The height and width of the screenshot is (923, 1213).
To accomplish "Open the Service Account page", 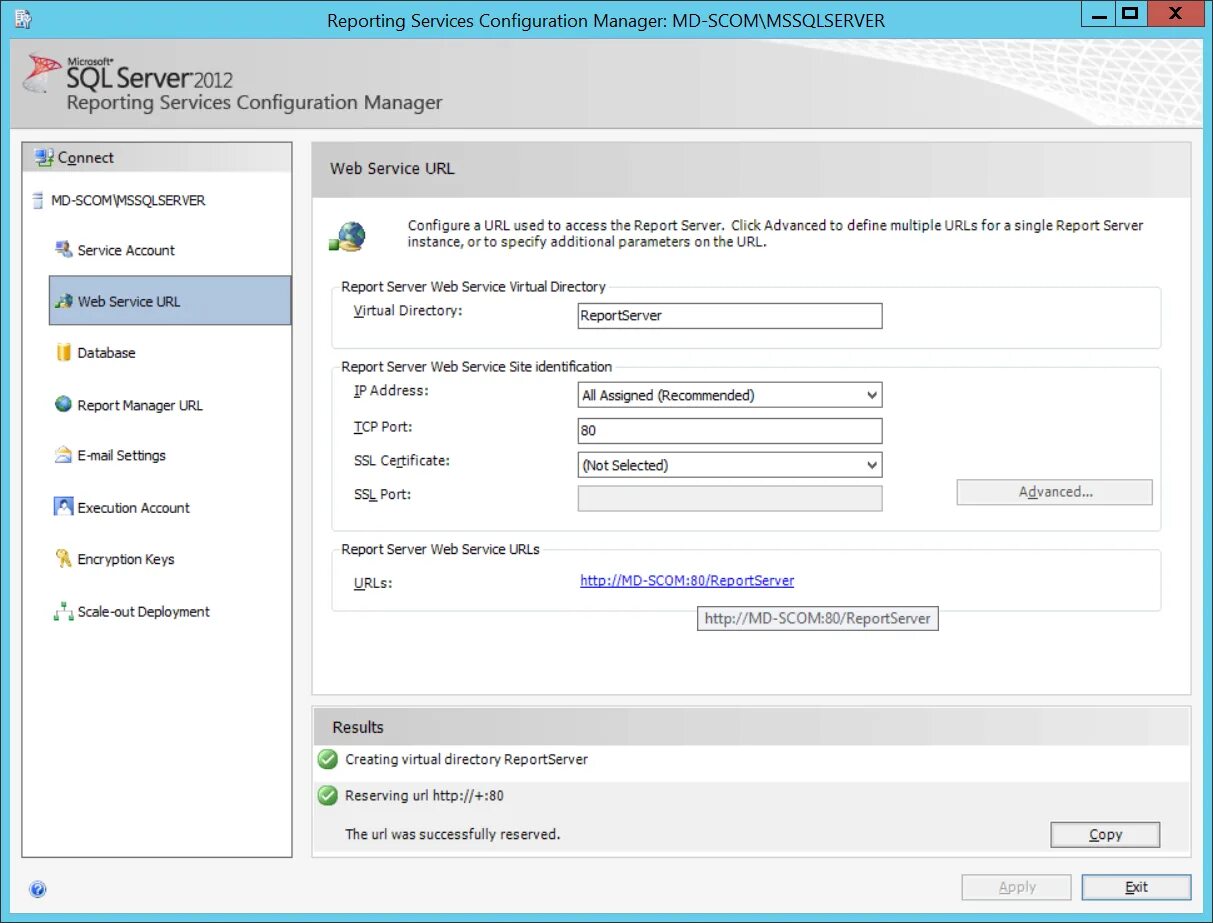I will [170, 250].
